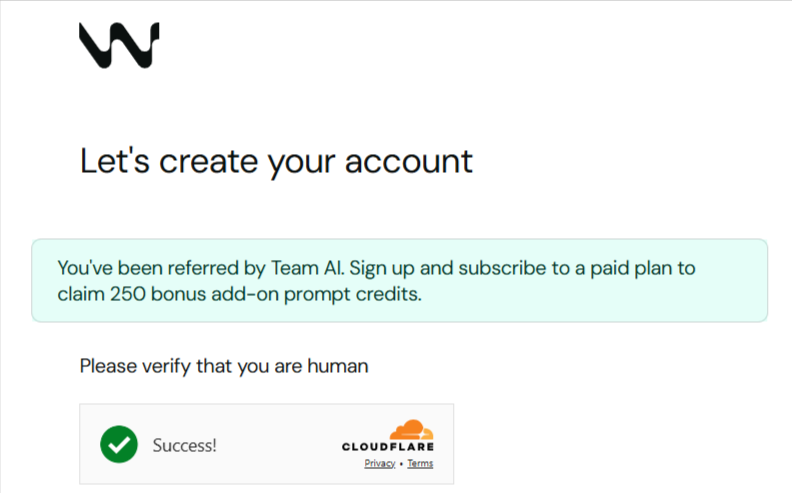
Task: Open the Cloudflare Terms link
Action: coord(420,464)
